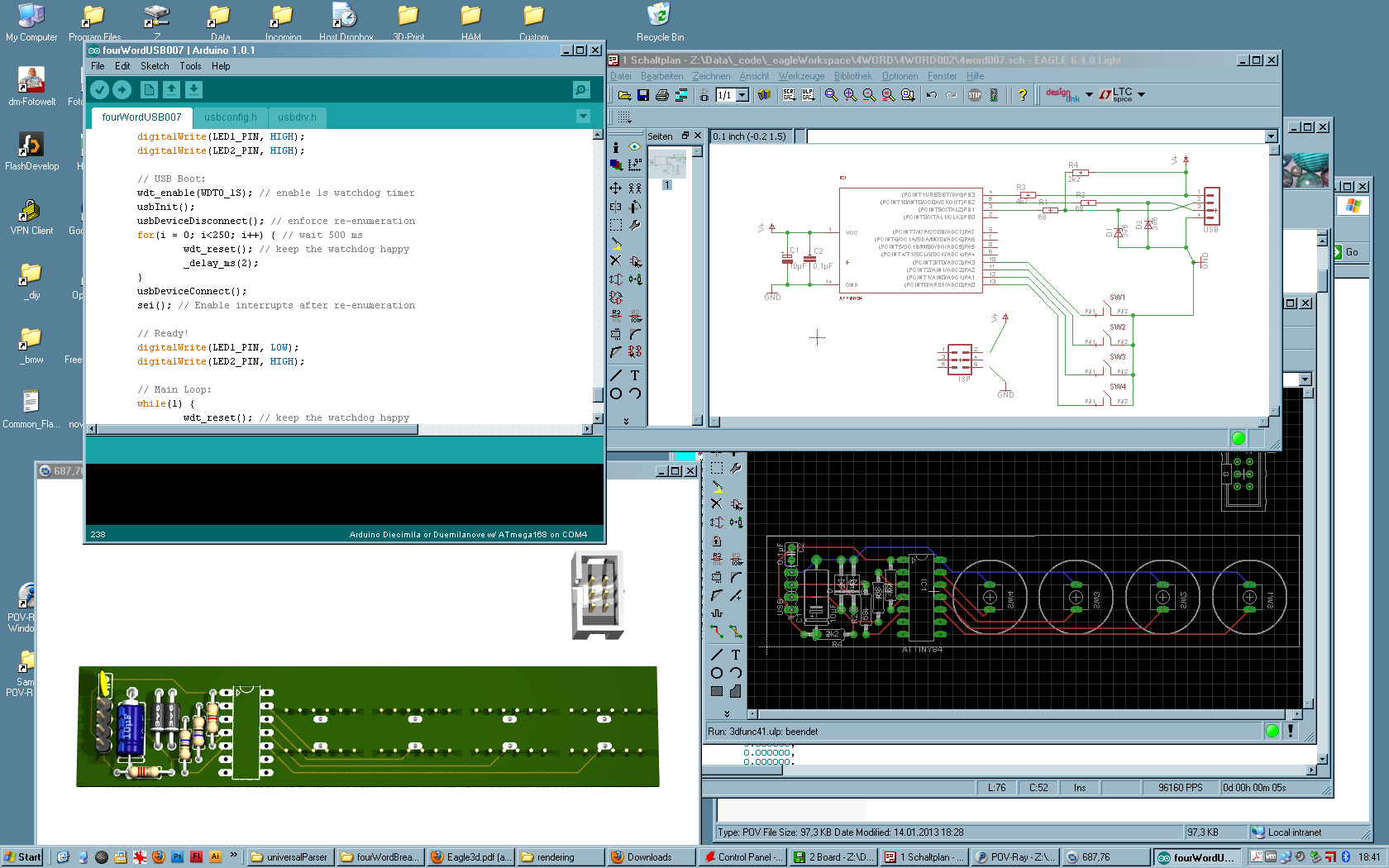Click sheet 1 thumbnail in Seiten panel

(667, 165)
